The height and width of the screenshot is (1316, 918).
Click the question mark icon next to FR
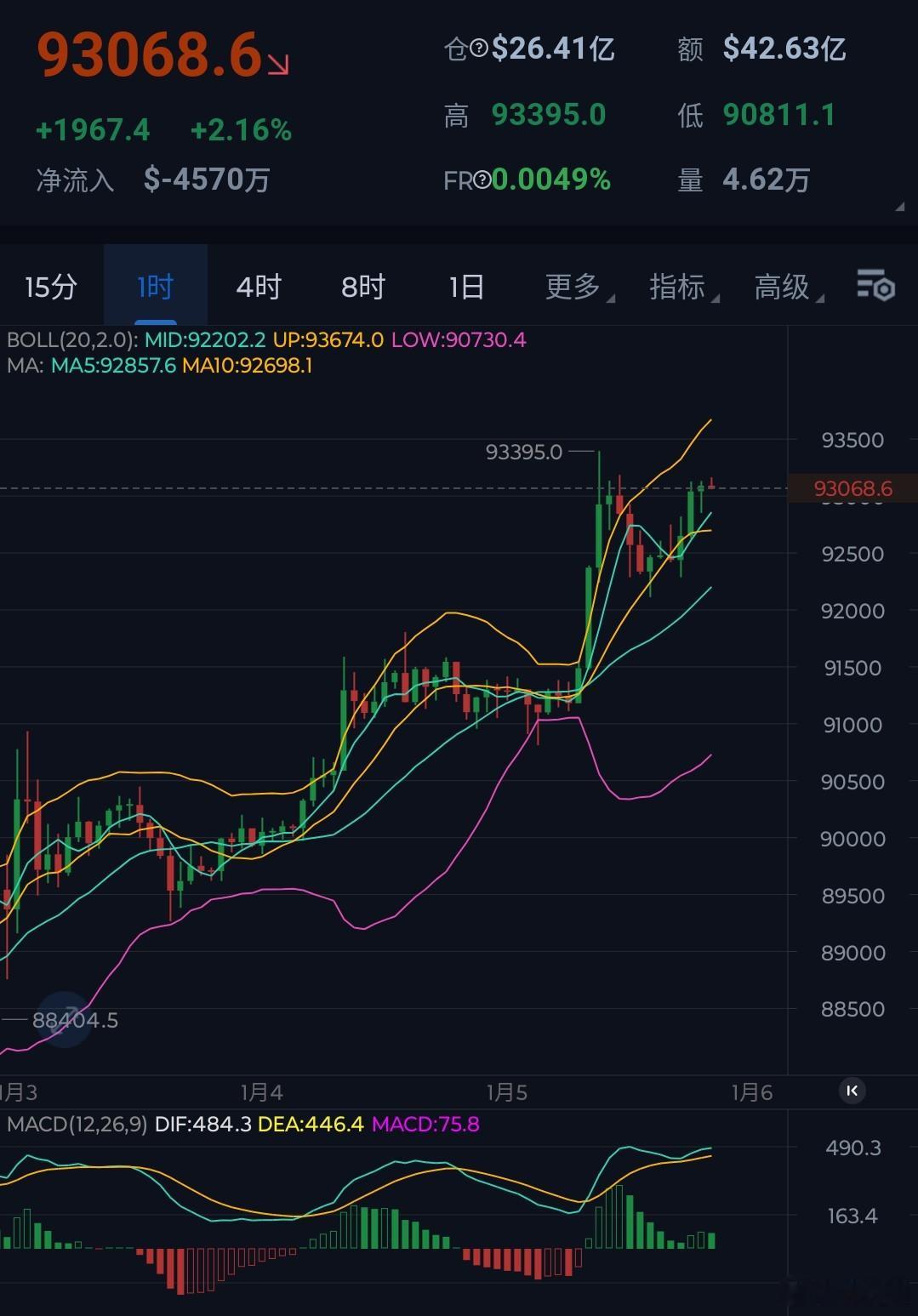(482, 179)
